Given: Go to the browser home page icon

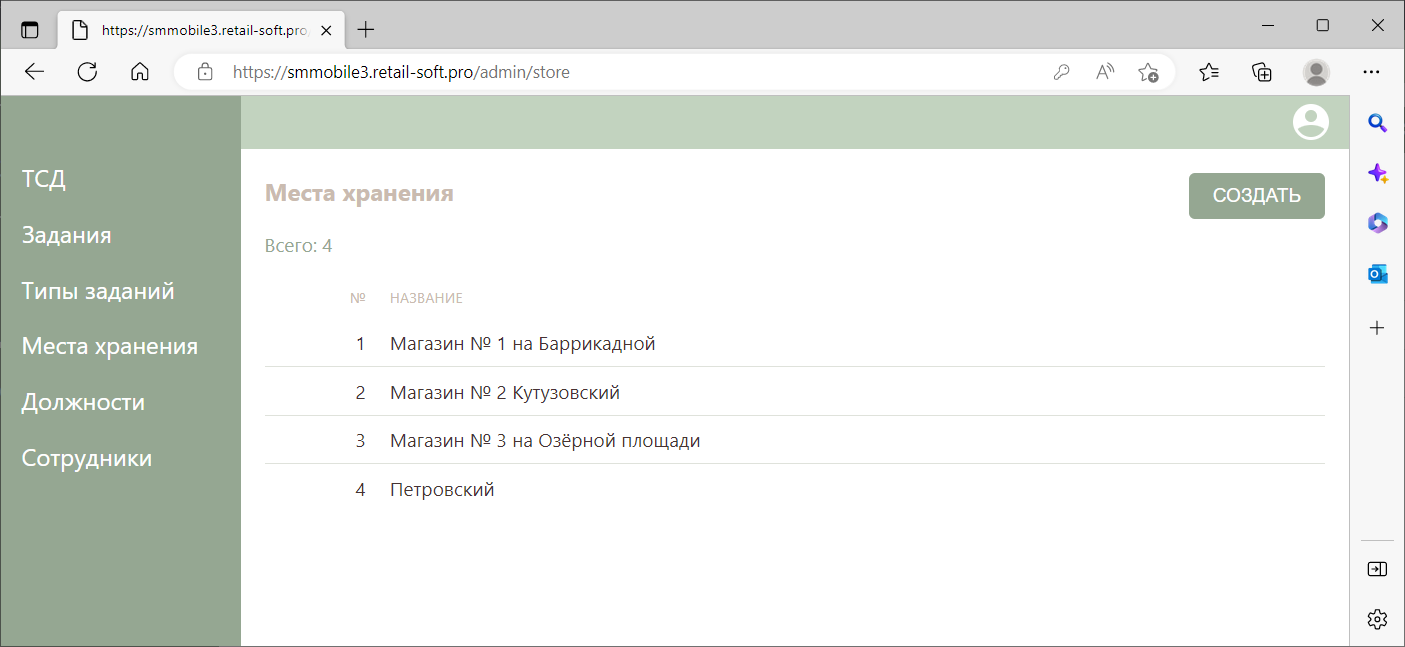Looking at the screenshot, I should 140,72.
